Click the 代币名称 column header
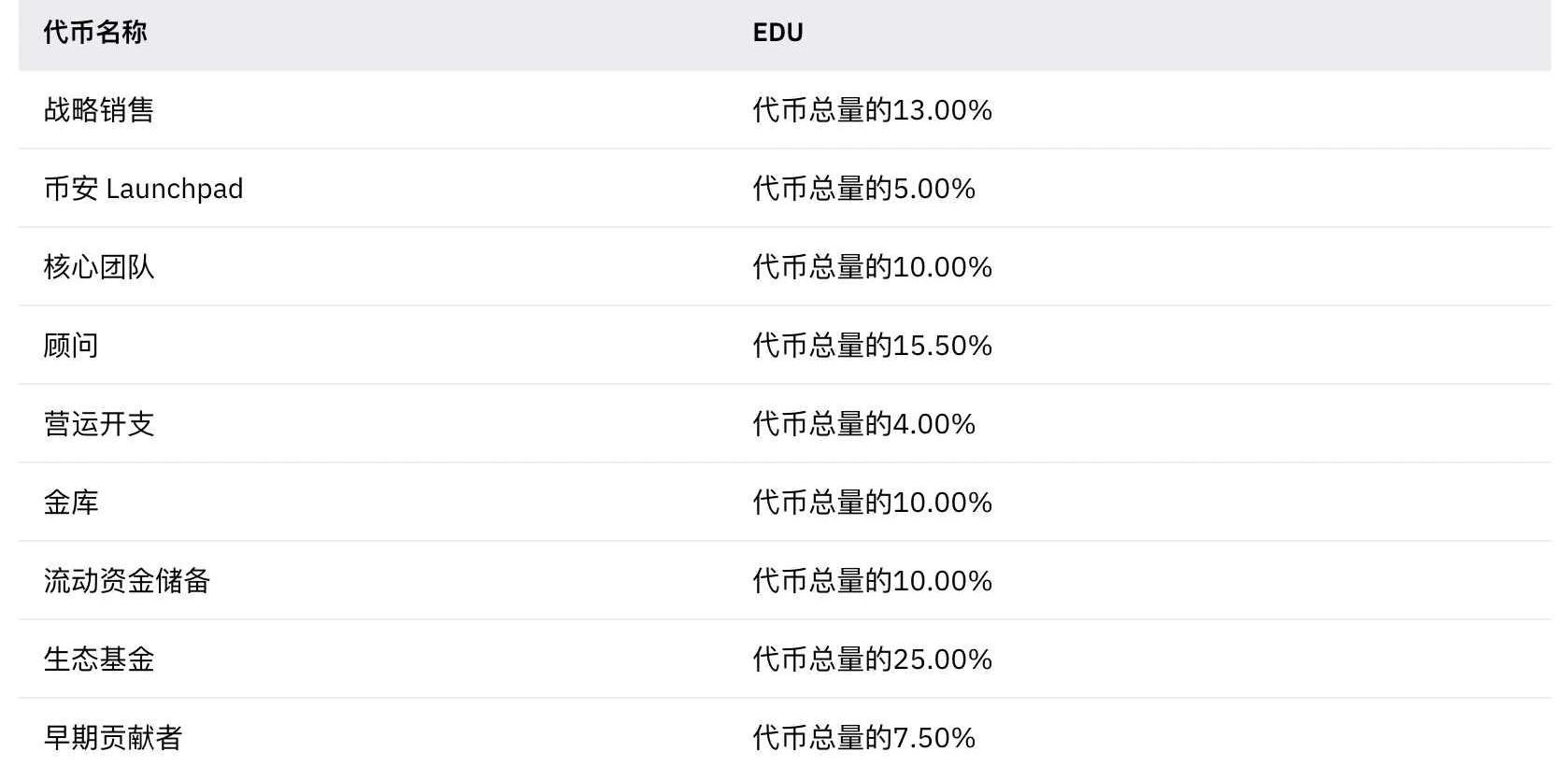This screenshot has height=766, width=1568. pos(95,33)
